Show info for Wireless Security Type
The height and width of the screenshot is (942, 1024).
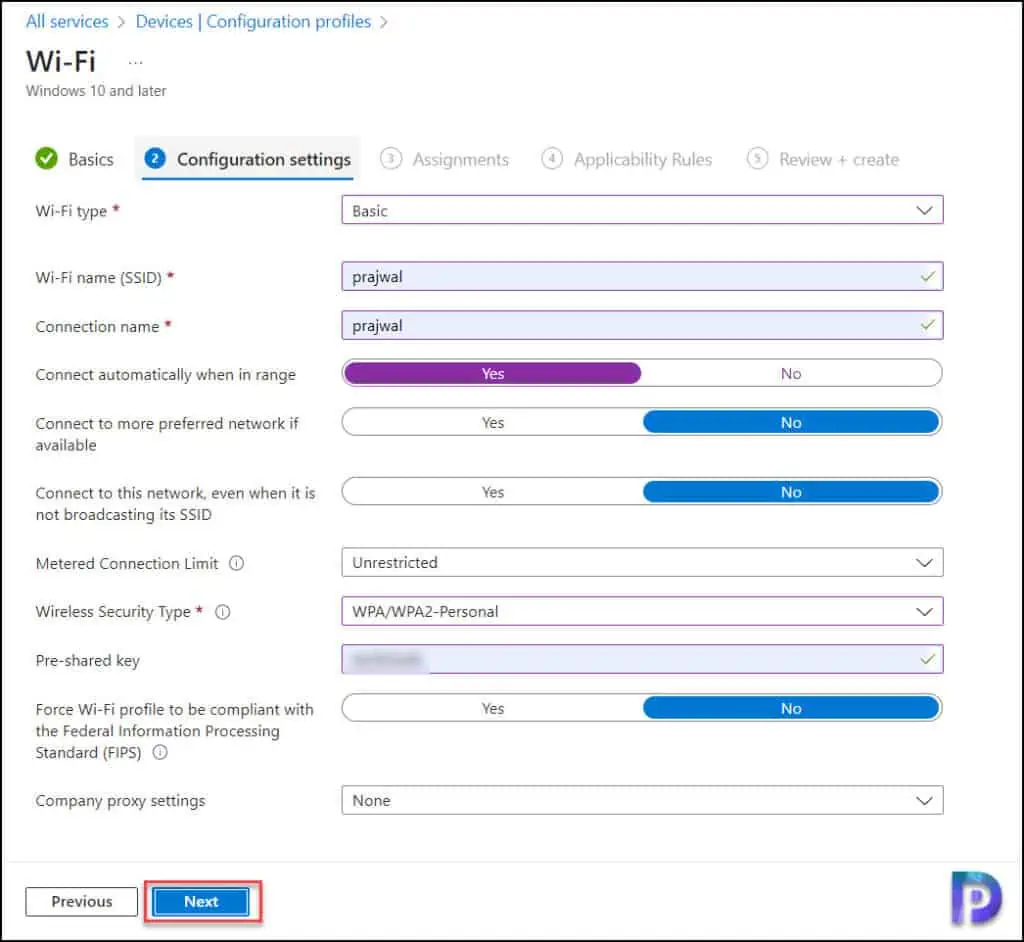(x=223, y=612)
